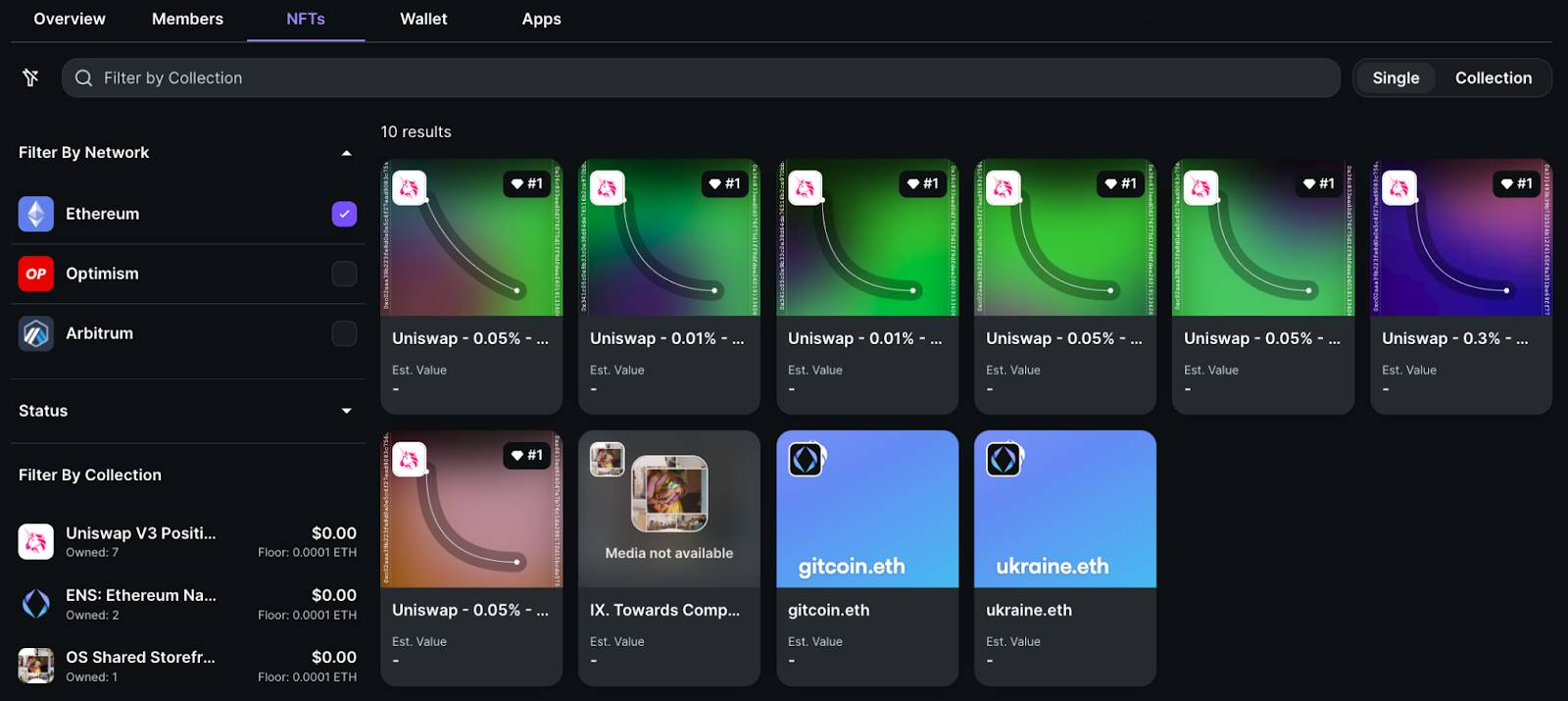
Task: Click the Arbitrum network logo
Action: click(x=36, y=333)
